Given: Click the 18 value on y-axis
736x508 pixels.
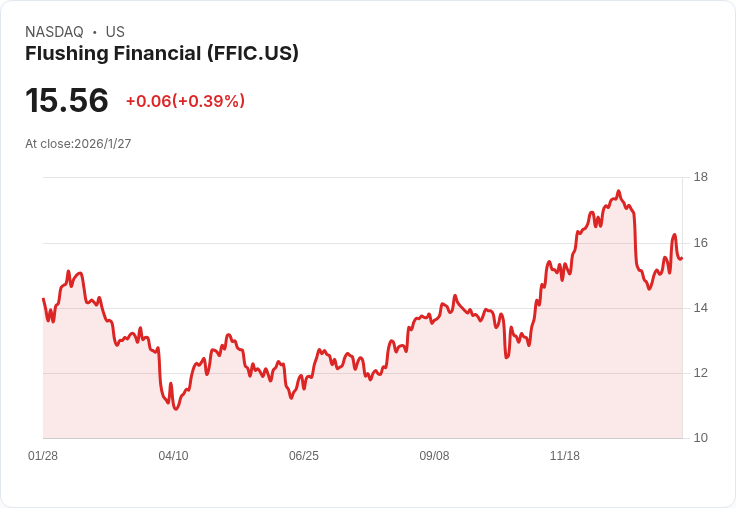Looking at the screenshot, I should tap(701, 178).
